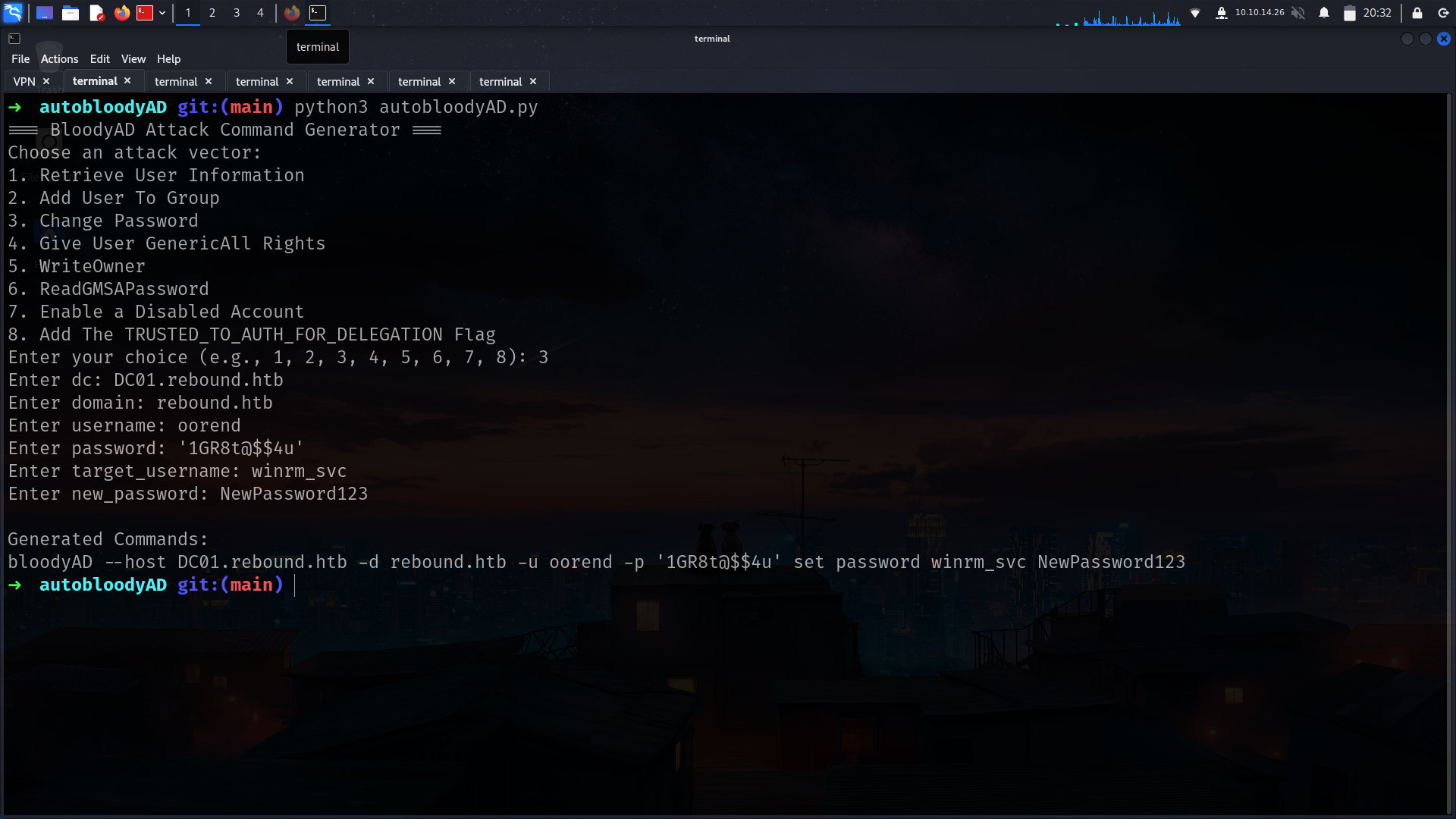Switch to workspace 3

coord(237,13)
